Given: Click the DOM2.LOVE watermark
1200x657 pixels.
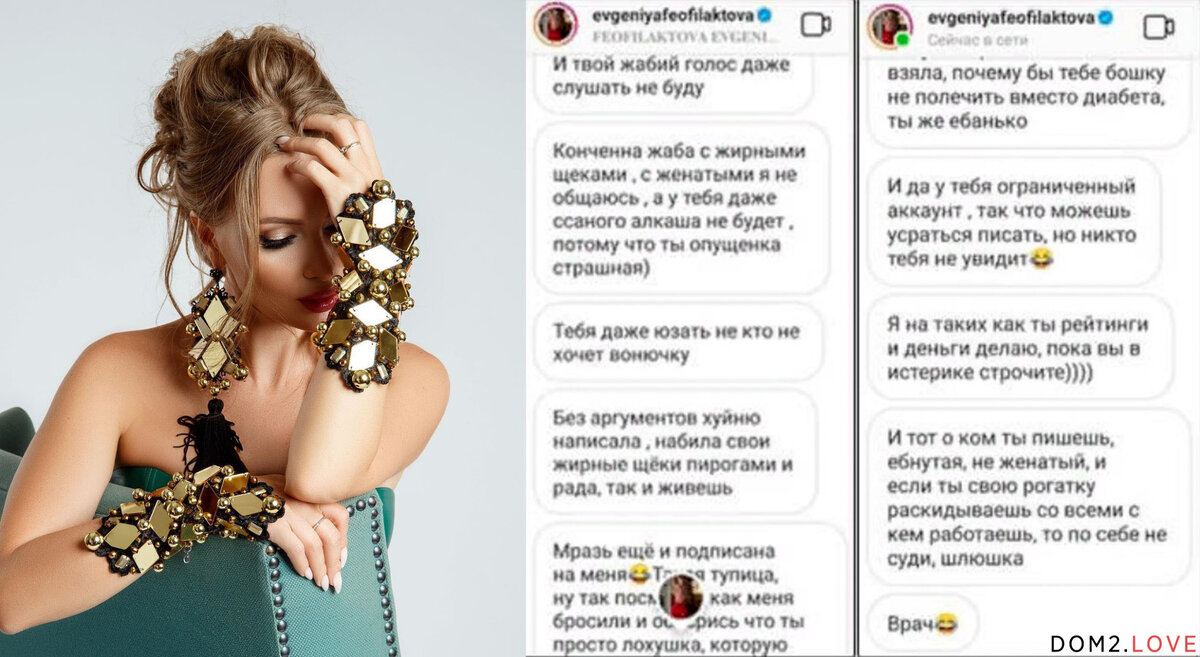Looking at the screenshot, I should [x=1122, y=642].
